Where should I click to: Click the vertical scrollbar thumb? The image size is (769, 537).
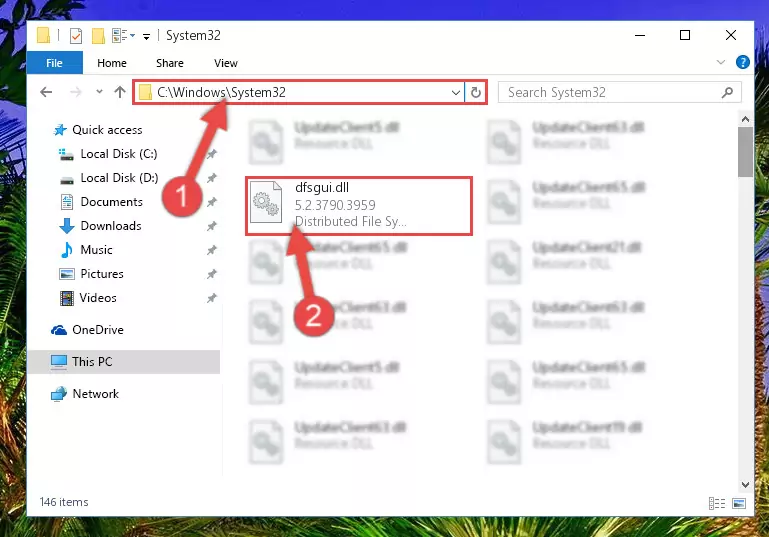pyautogui.click(x=745, y=152)
